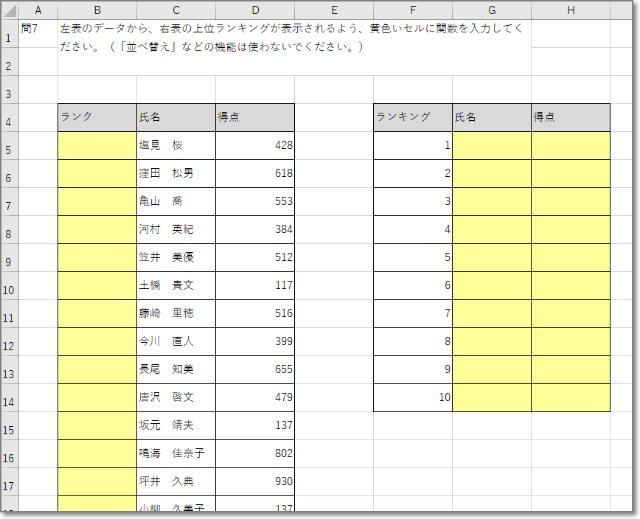Image resolution: width=640 pixels, height=519 pixels.
Task: Select column D header
Action: pyautogui.click(x=255, y=10)
